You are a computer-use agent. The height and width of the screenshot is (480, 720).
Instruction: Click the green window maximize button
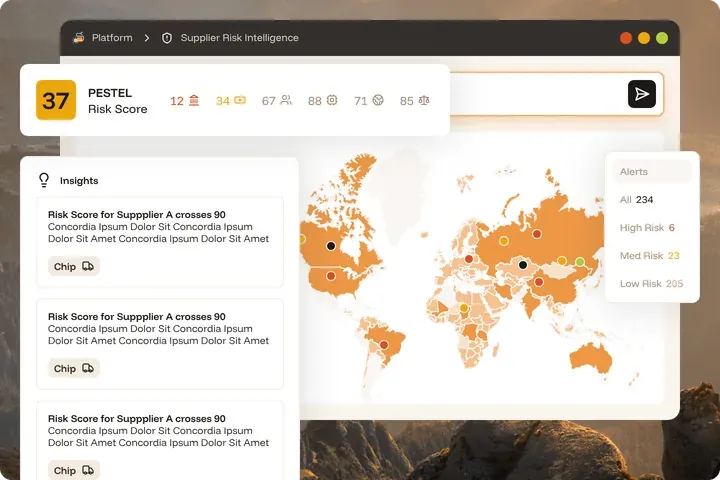coord(662,38)
